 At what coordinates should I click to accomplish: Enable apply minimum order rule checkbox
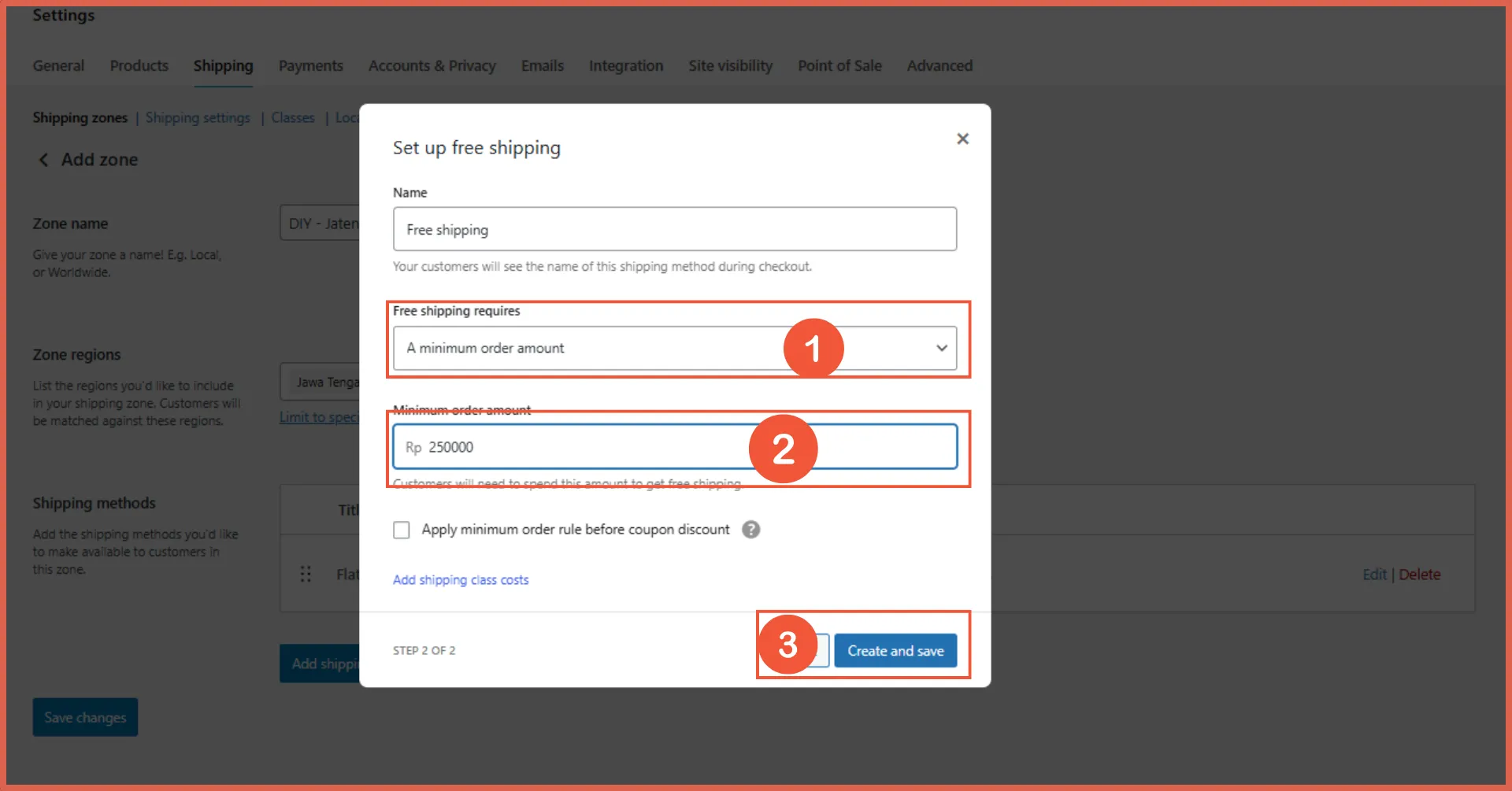tap(402, 530)
